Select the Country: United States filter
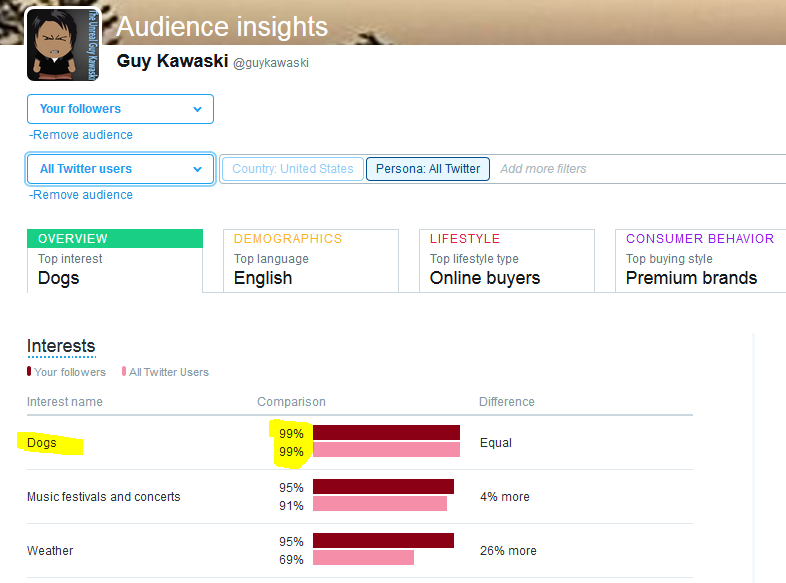This screenshot has width=786, height=583. pos(293,169)
